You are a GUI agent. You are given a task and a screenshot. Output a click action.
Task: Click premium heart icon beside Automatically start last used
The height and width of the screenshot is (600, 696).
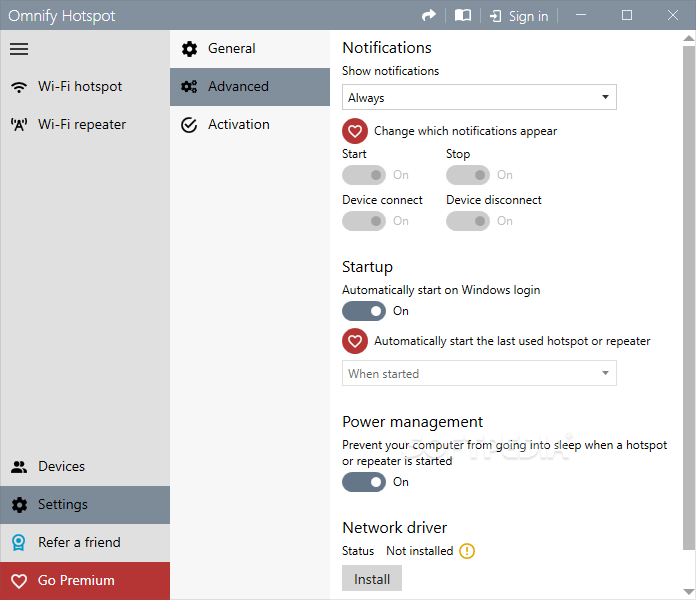point(355,341)
